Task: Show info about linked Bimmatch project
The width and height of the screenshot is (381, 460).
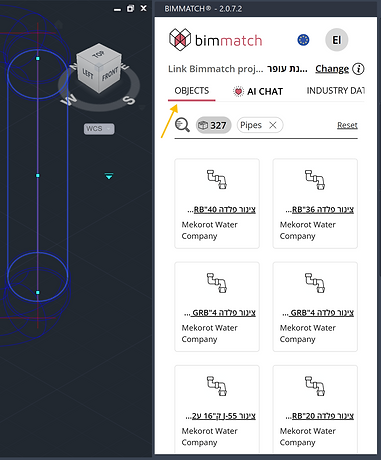Action: [x=358, y=69]
